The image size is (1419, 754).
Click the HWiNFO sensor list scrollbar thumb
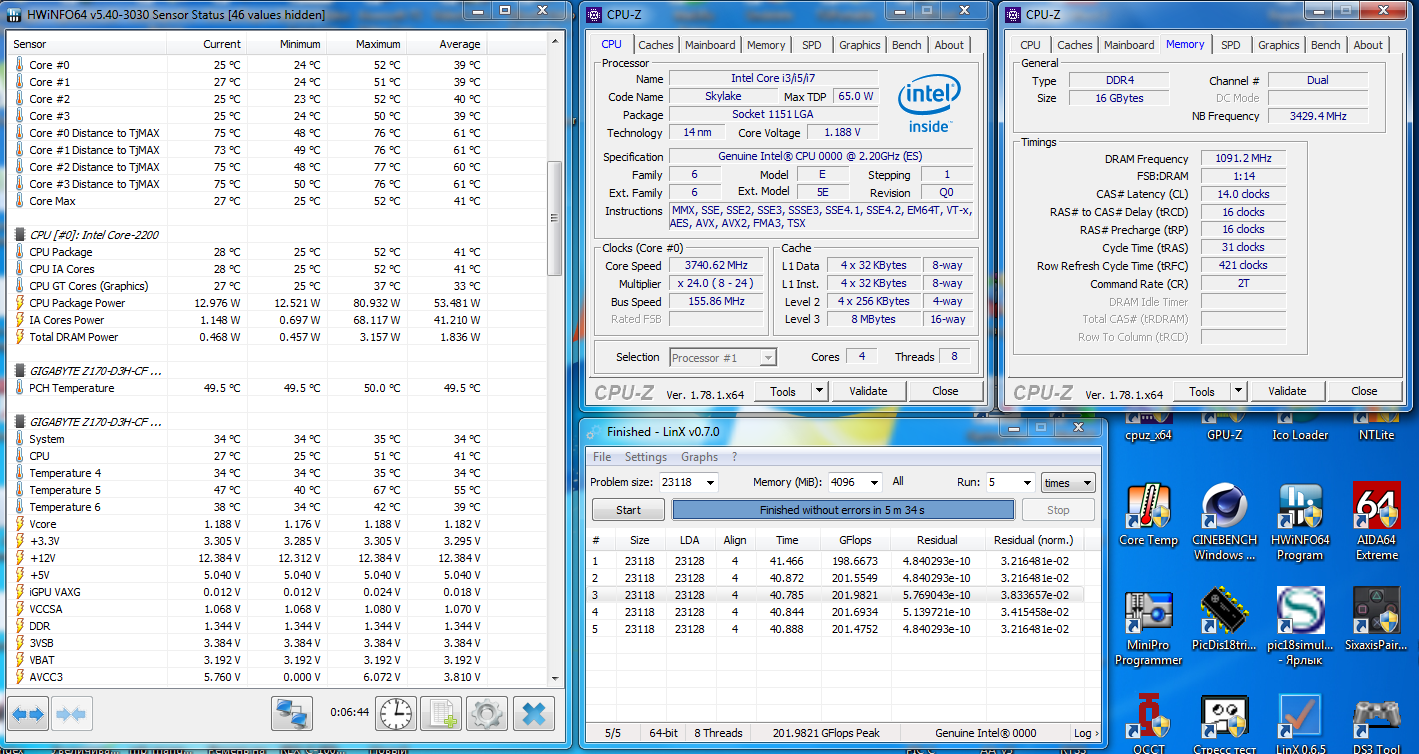point(555,218)
